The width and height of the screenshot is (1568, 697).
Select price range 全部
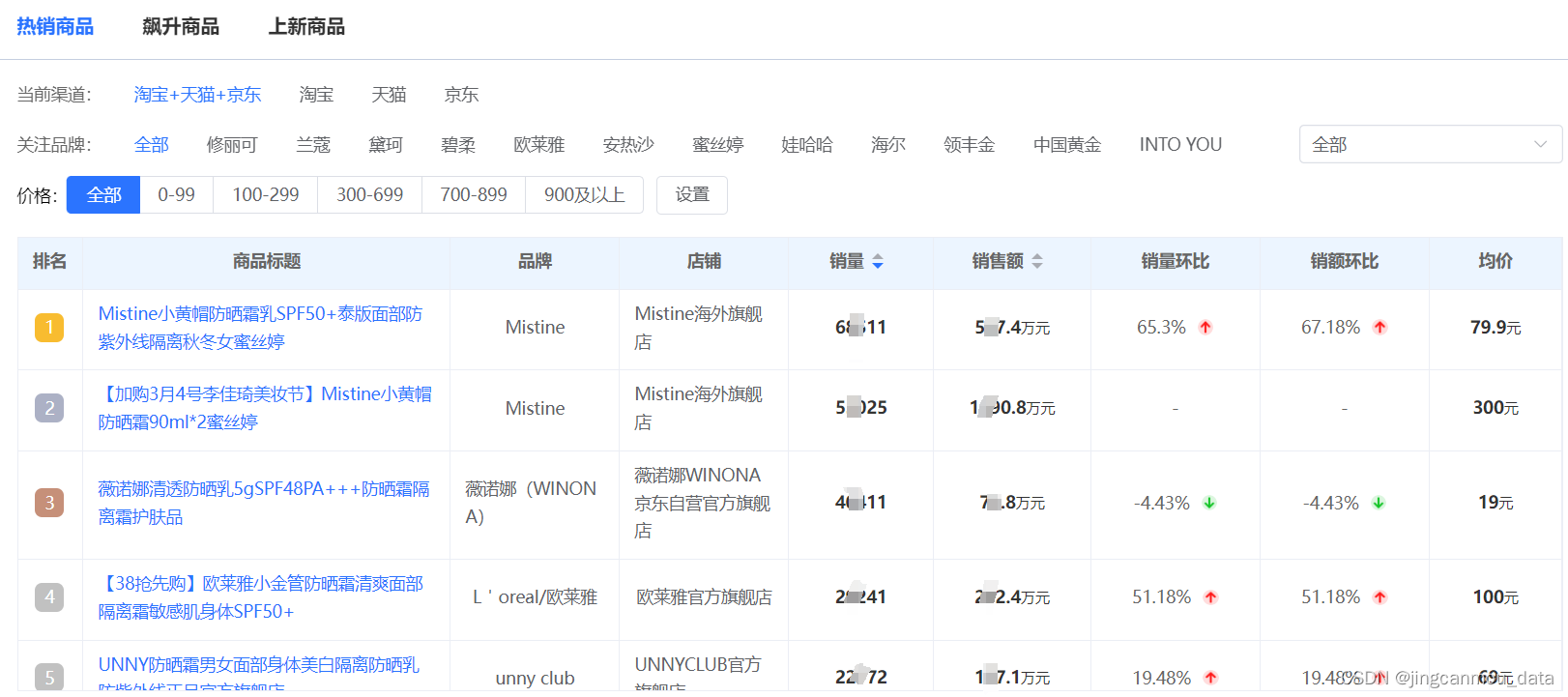click(103, 195)
